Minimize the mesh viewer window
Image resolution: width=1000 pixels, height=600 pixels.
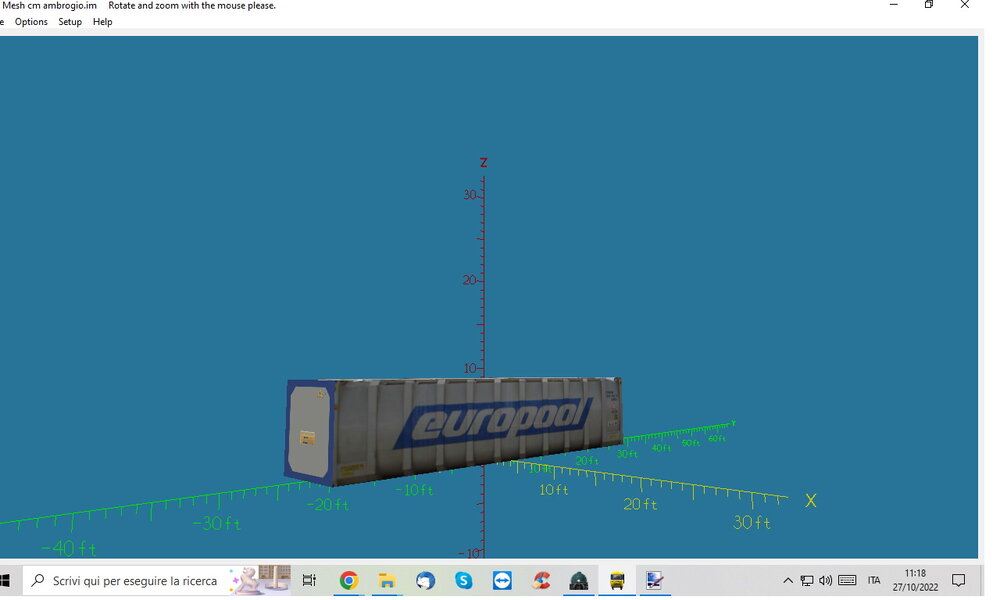(x=893, y=5)
